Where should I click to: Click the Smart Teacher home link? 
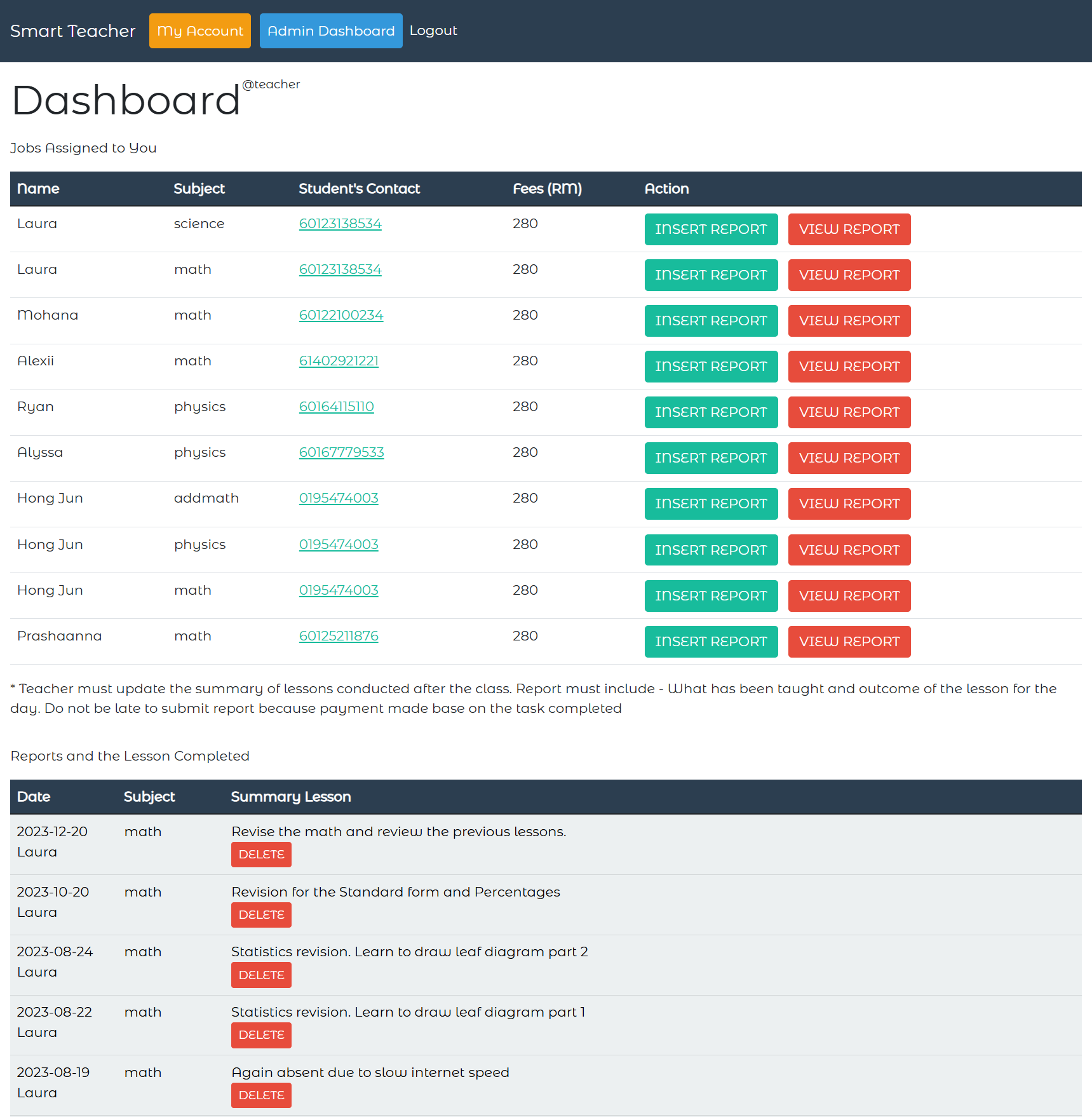72,30
